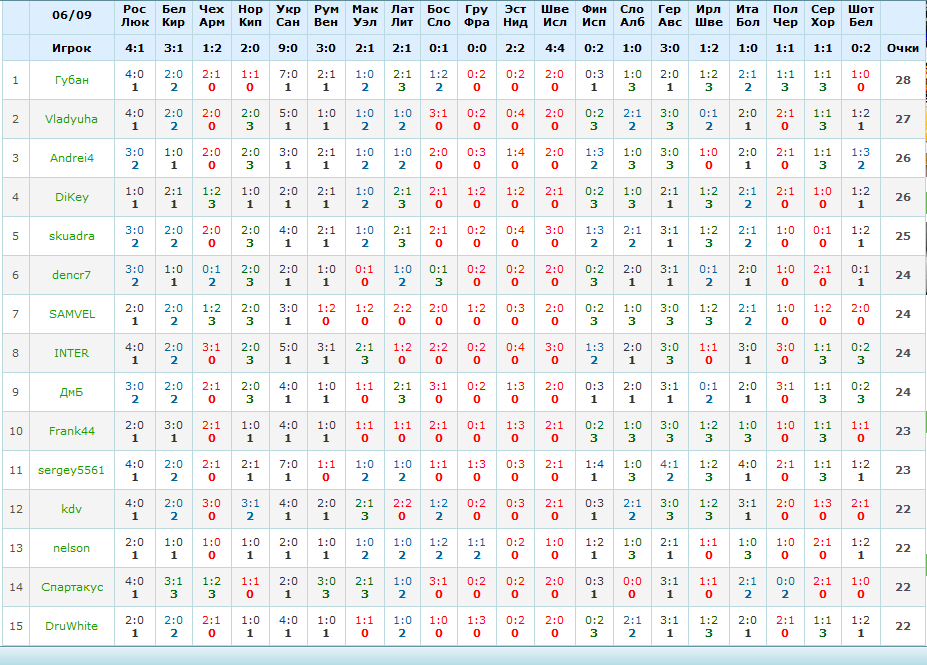Click the Фин Исп match header
927x665 pixels.
coord(594,16)
